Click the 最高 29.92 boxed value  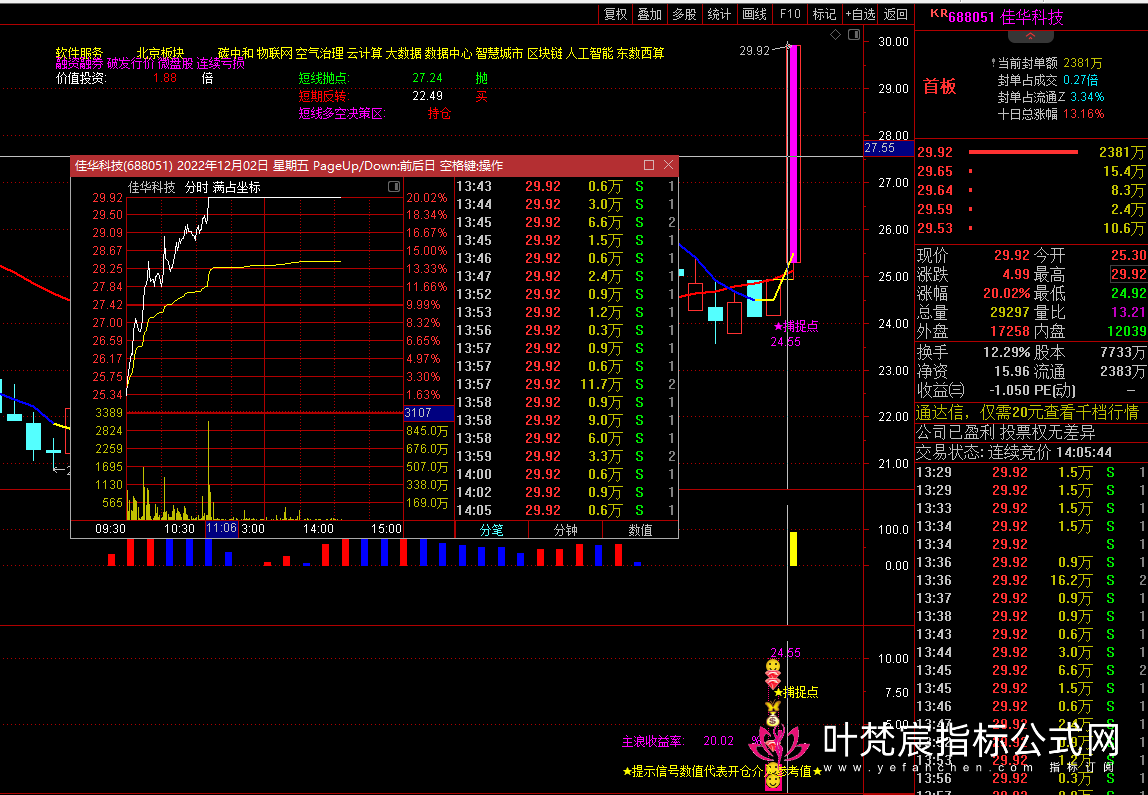(x=1128, y=275)
